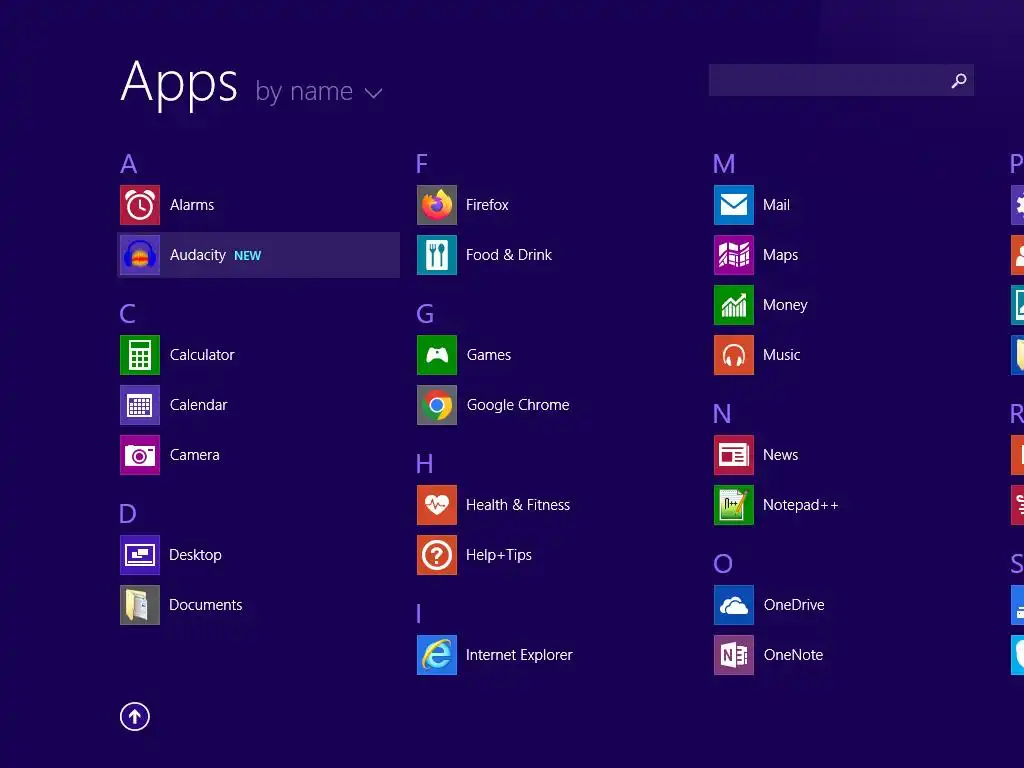Viewport: 1024px width, 768px height.
Task: Select the letter N group header
Action: (722, 414)
